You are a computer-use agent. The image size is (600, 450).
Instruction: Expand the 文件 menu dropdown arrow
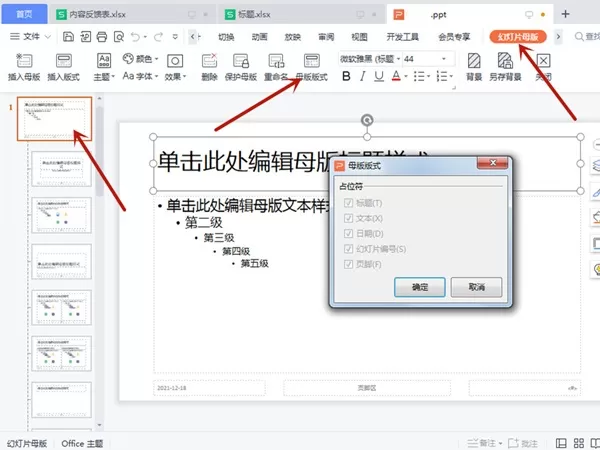pyautogui.click(x=48, y=37)
